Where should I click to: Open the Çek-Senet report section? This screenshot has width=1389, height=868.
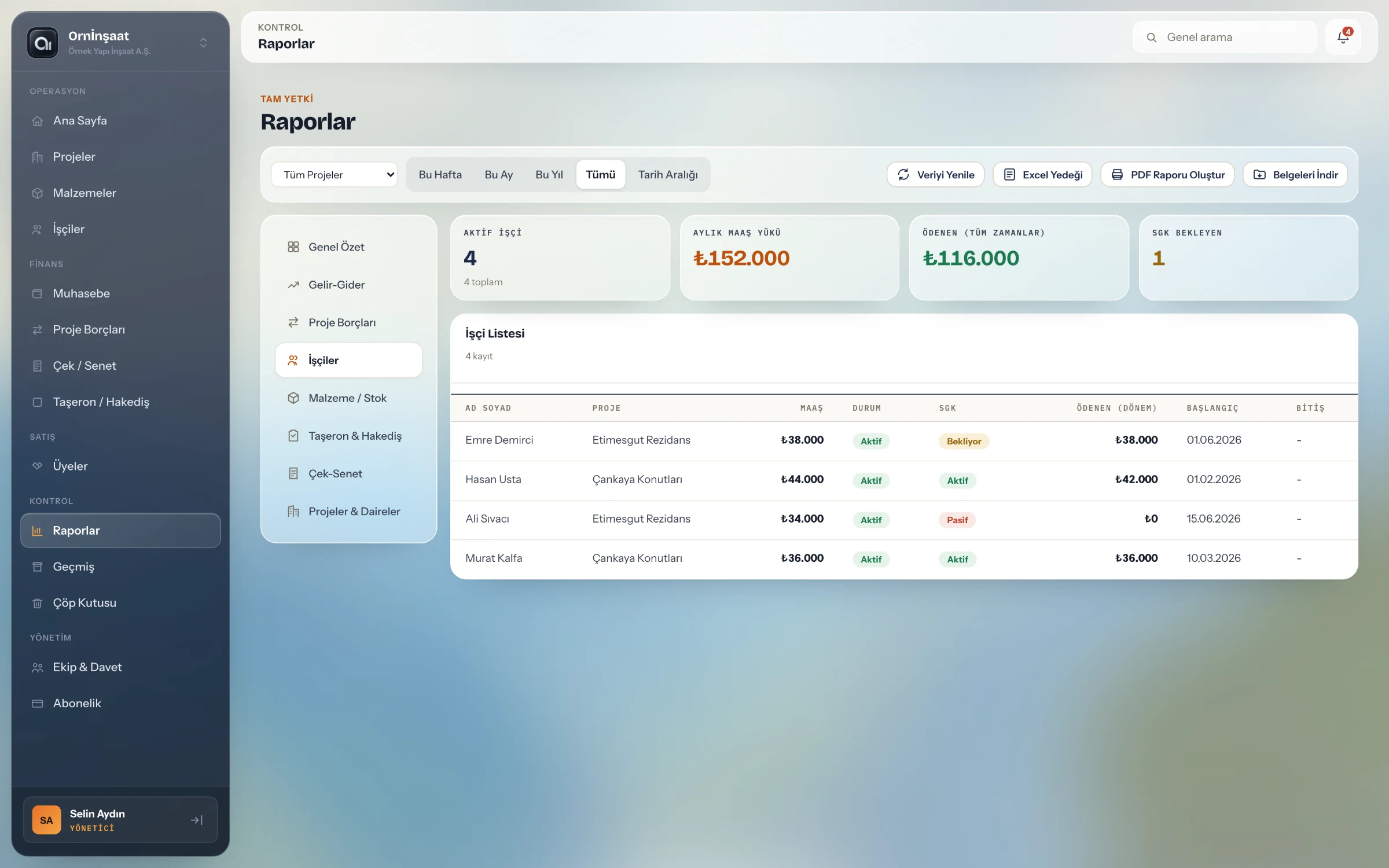(348, 474)
